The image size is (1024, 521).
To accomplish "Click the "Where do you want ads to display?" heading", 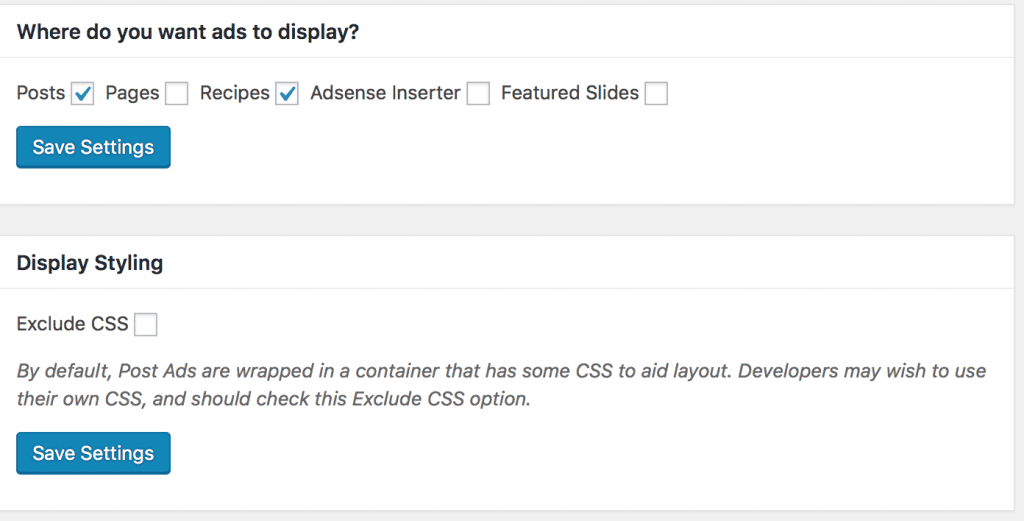I will point(188,32).
